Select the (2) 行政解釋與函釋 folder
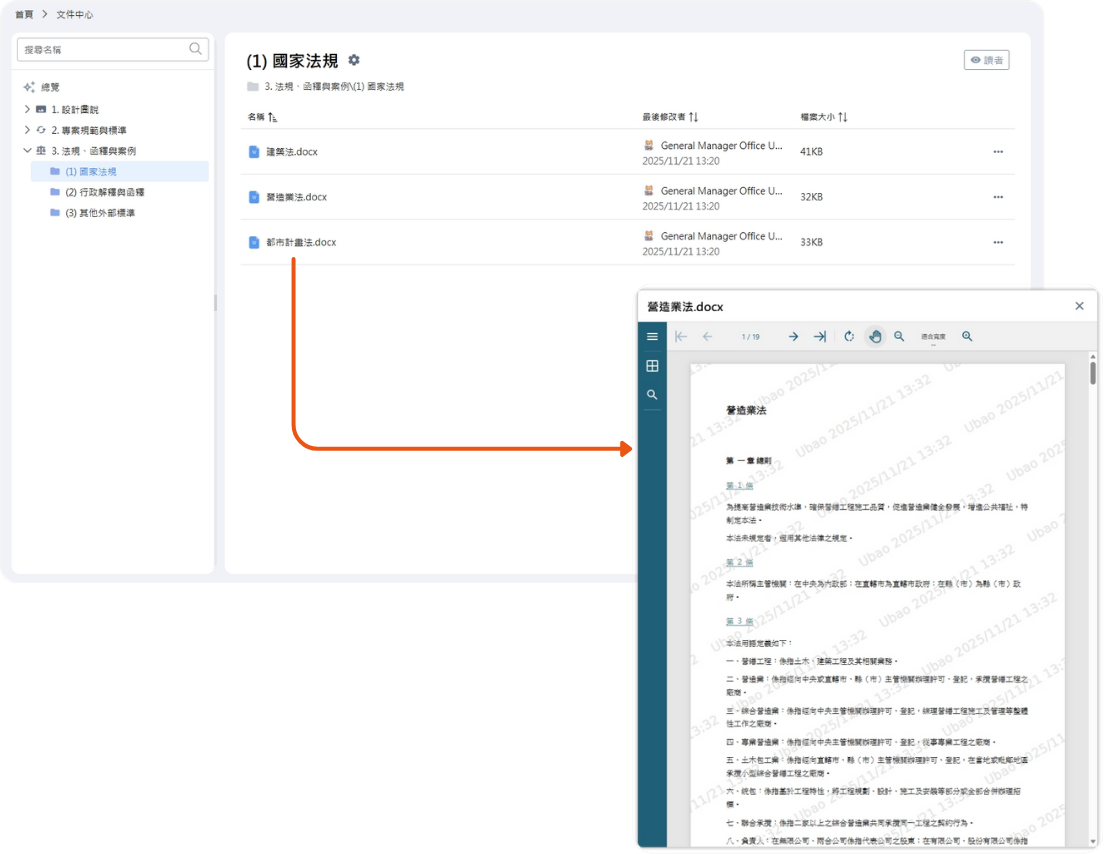The width and height of the screenshot is (1104, 854). point(104,192)
